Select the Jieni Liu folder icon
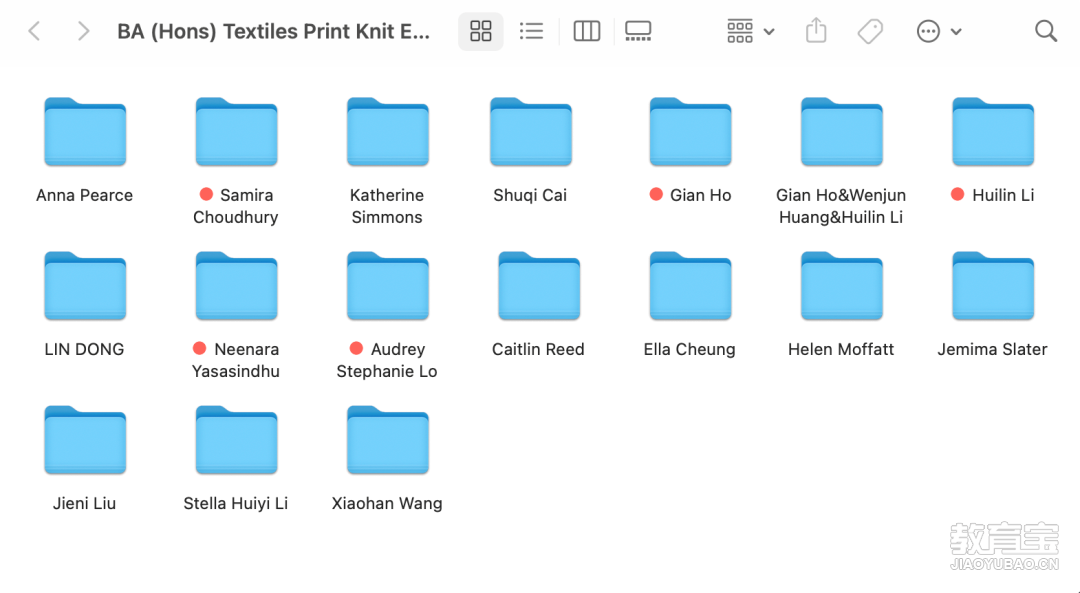Image resolution: width=1080 pixels, height=593 pixels. 85,440
